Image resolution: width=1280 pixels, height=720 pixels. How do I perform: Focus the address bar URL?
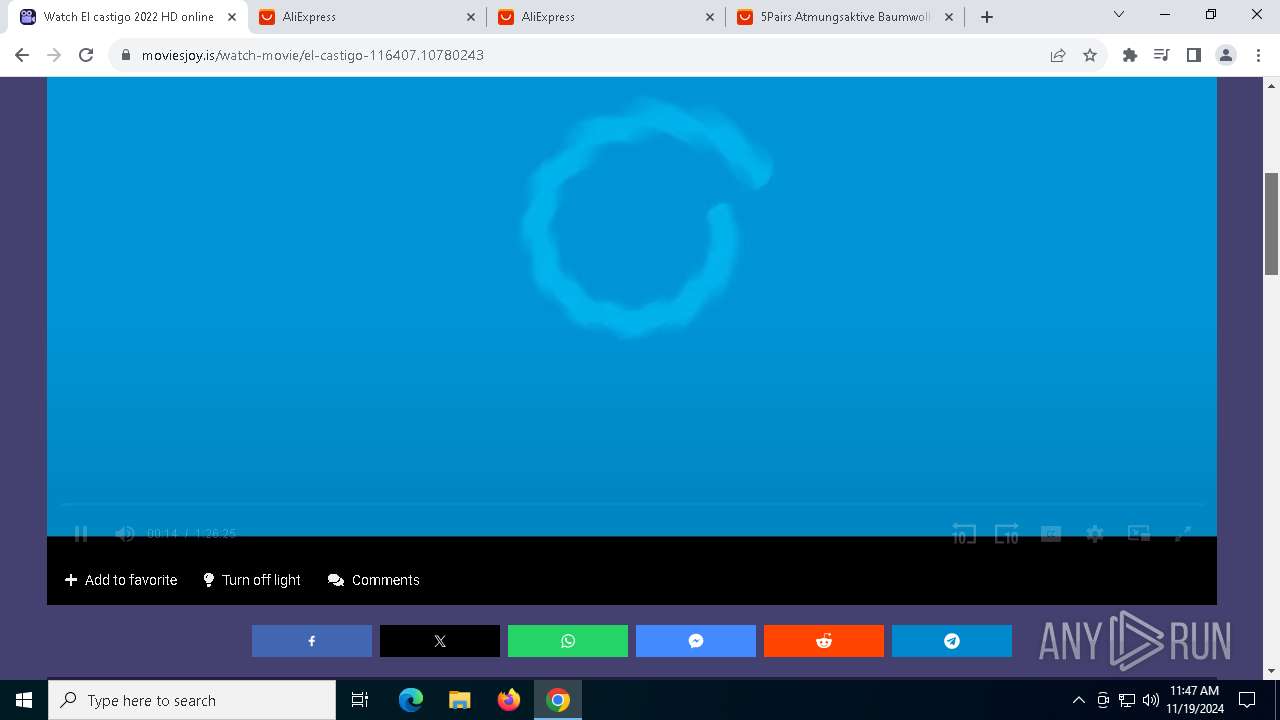[313, 55]
